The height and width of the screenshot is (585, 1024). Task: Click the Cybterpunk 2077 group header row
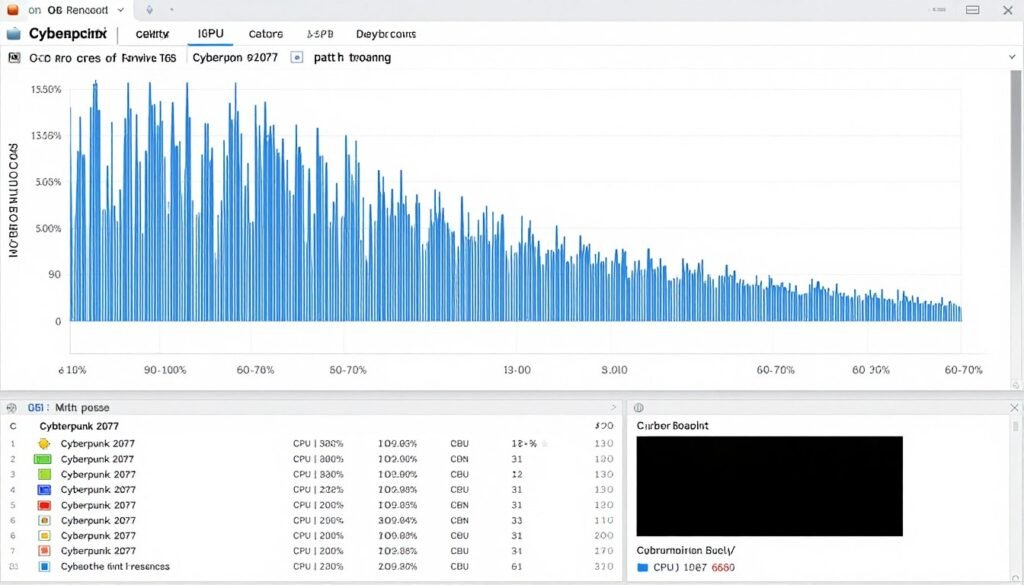pos(312,426)
